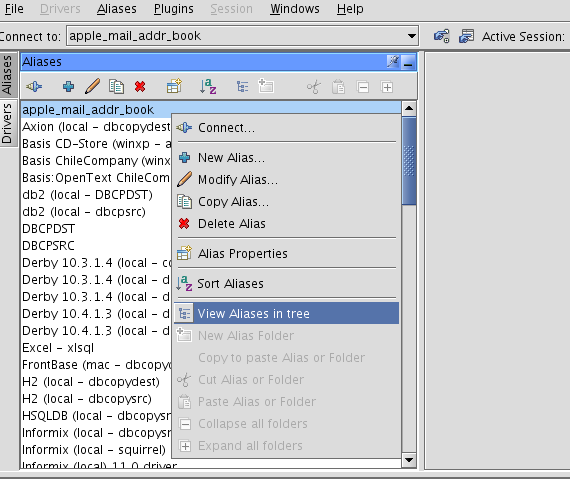Click the second session icon beside Active Session label
Image resolution: width=570 pixels, height=483 pixels.
(x=466, y=36)
